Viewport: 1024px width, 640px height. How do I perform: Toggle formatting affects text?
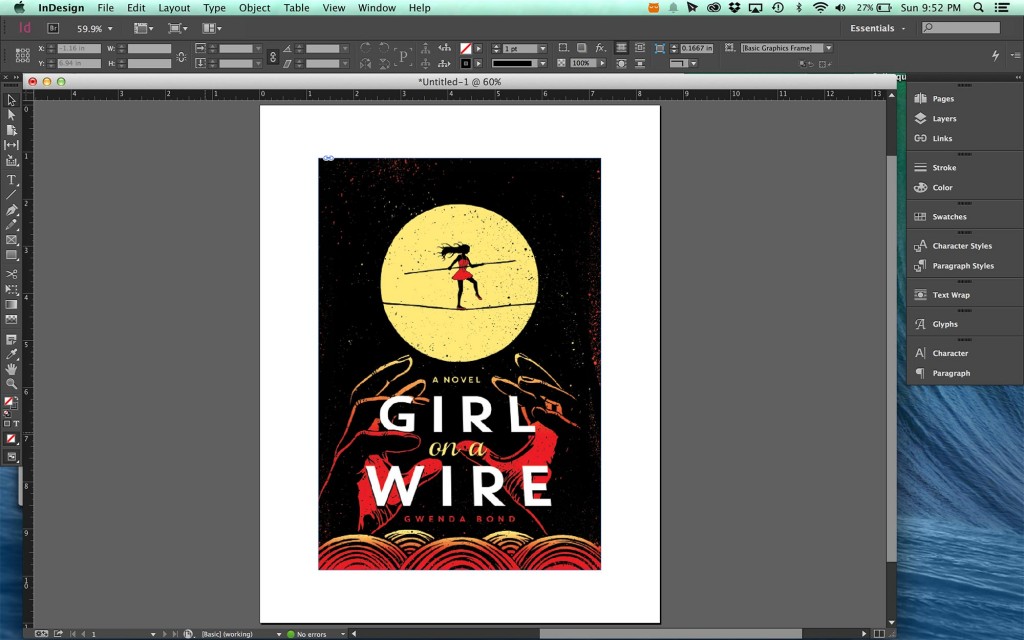[x=16, y=424]
